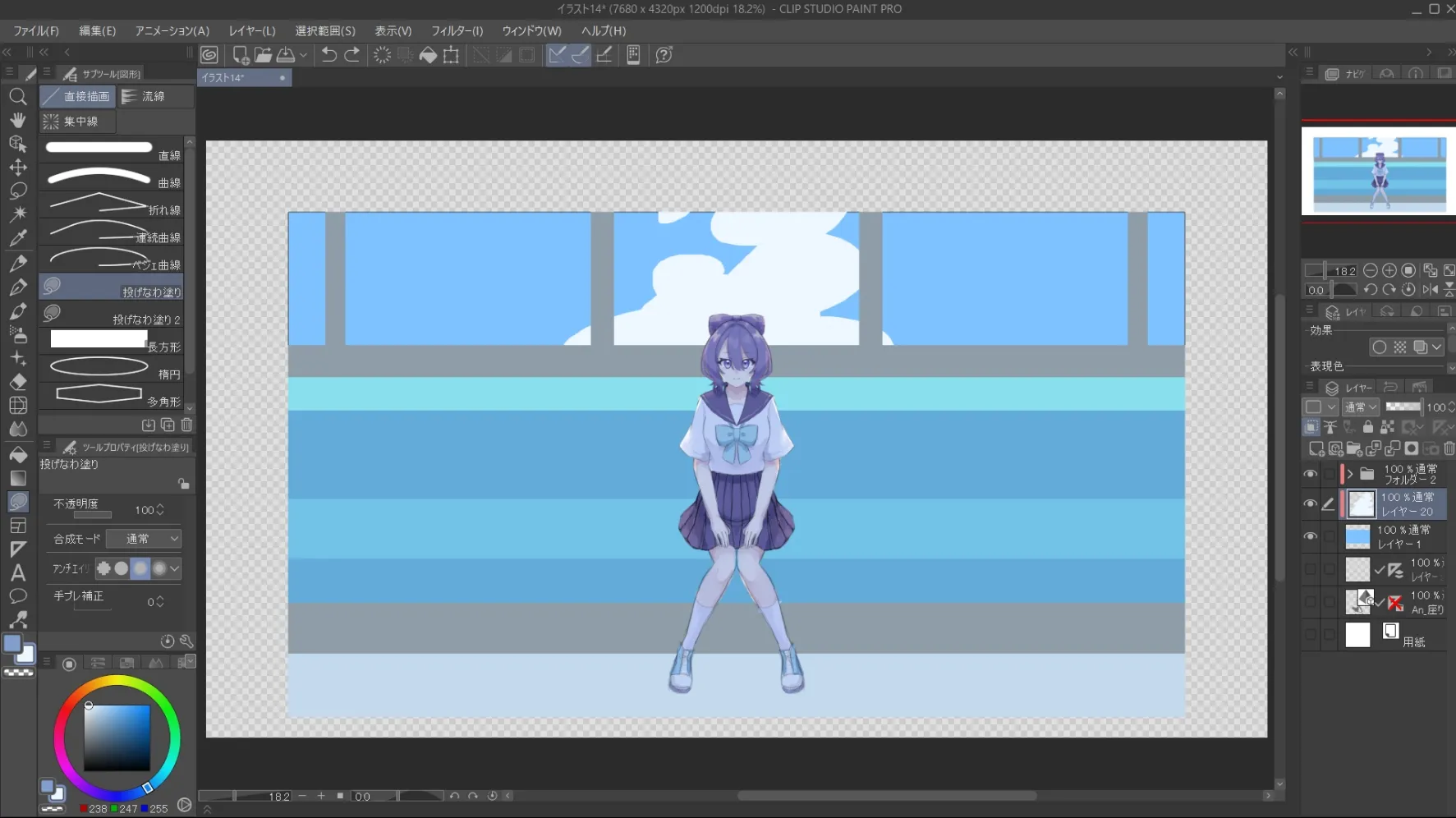The image size is (1456, 818).
Task: Hide the フォルダー 2 folder layer
Action: 1311,475
